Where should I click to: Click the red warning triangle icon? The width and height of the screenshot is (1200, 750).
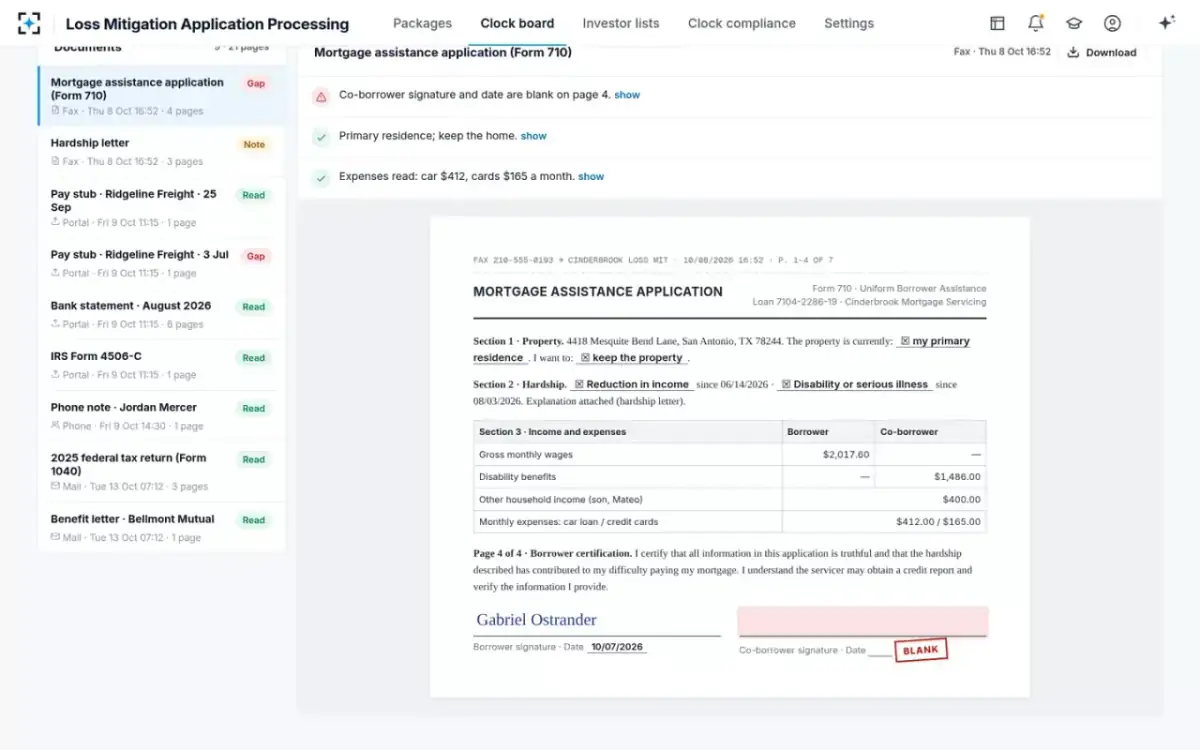click(x=321, y=97)
